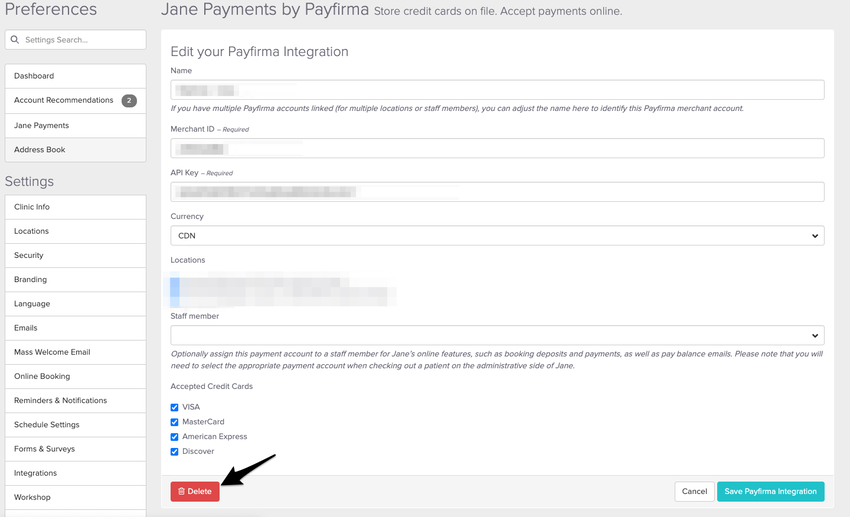Click the Account Recommendations count badge
Screen dimensions: 850x517
[129, 100]
